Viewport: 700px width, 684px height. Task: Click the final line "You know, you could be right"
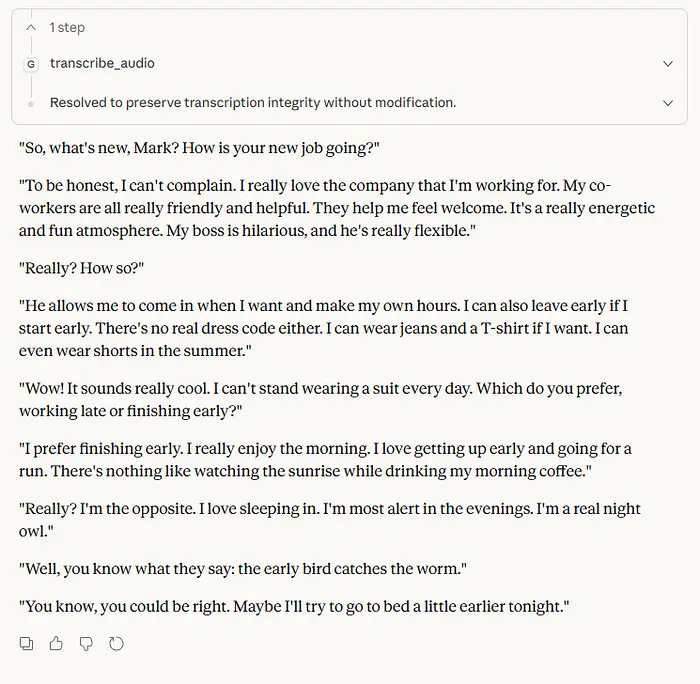tap(294, 606)
